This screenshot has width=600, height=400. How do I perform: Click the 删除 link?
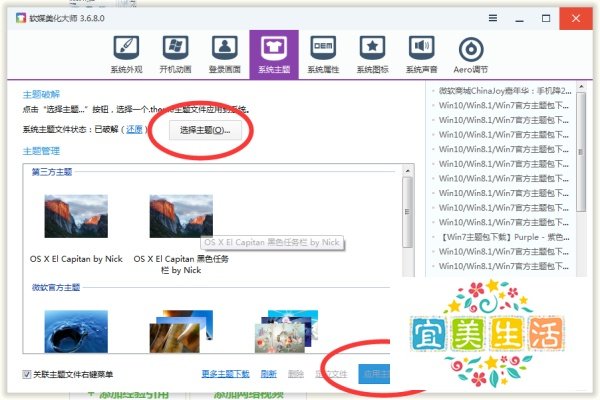[x=296, y=374]
